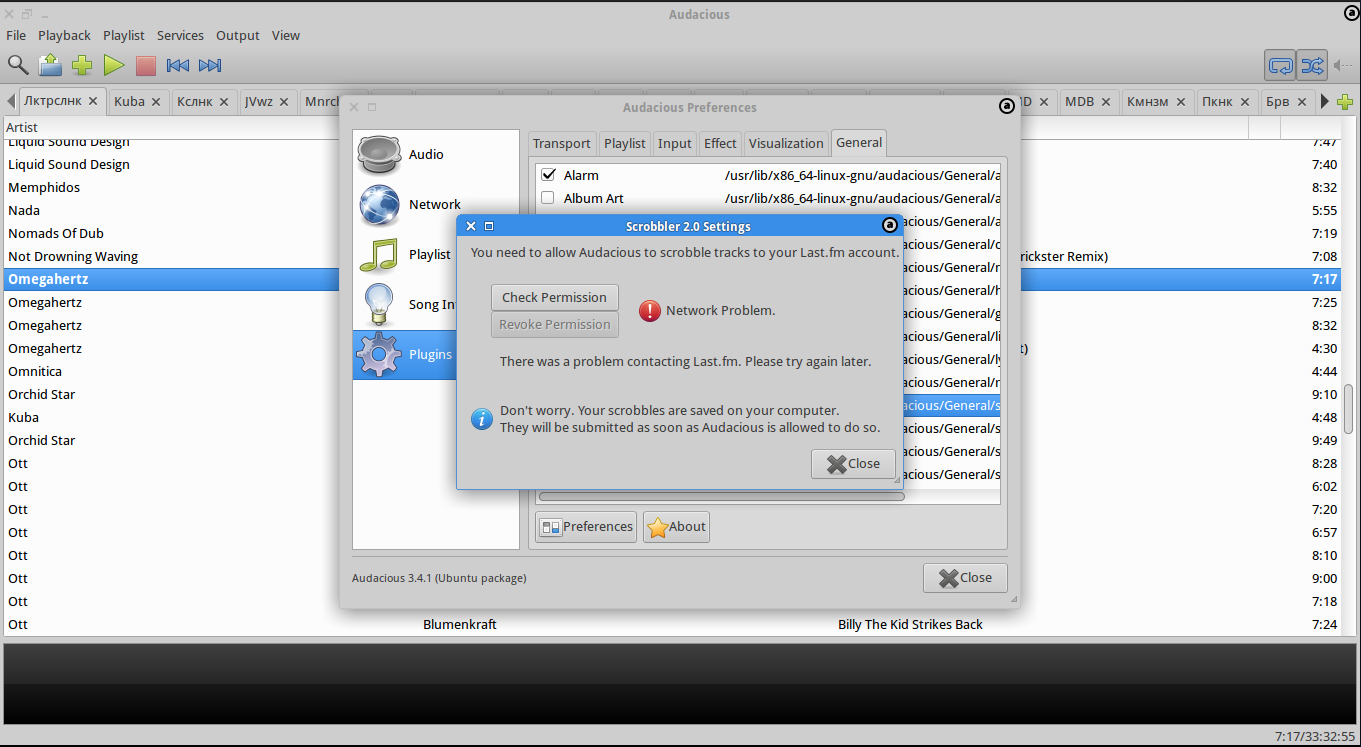This screenshot has width=1361, height=747.
Task: Open the Playlist menu in menu bar
Action: (124, 35)
